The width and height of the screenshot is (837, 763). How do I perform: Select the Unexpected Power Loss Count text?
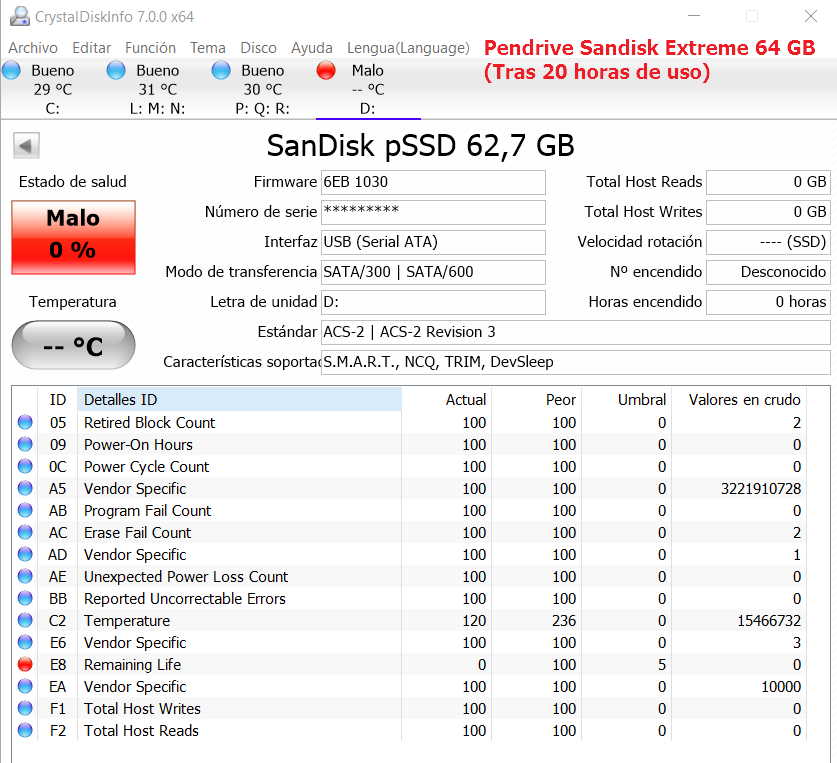(186, 577)
